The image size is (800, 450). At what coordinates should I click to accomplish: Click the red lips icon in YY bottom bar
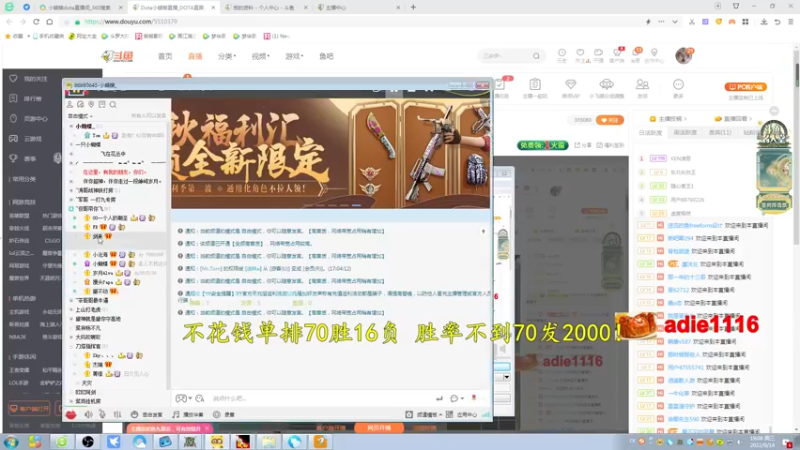(x=71, y=415)
